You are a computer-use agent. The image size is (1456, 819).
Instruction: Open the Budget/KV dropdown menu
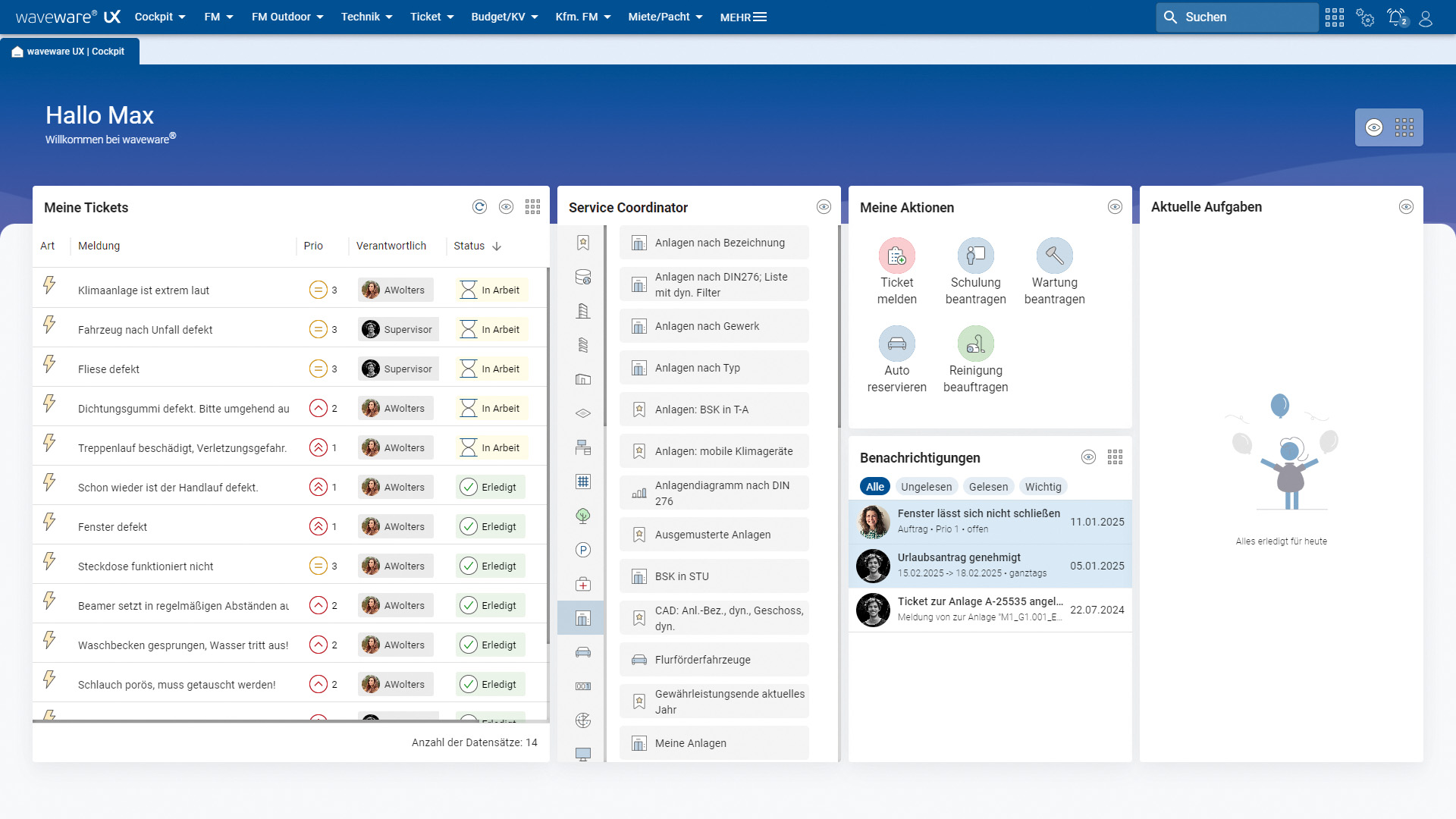(504, 17)
